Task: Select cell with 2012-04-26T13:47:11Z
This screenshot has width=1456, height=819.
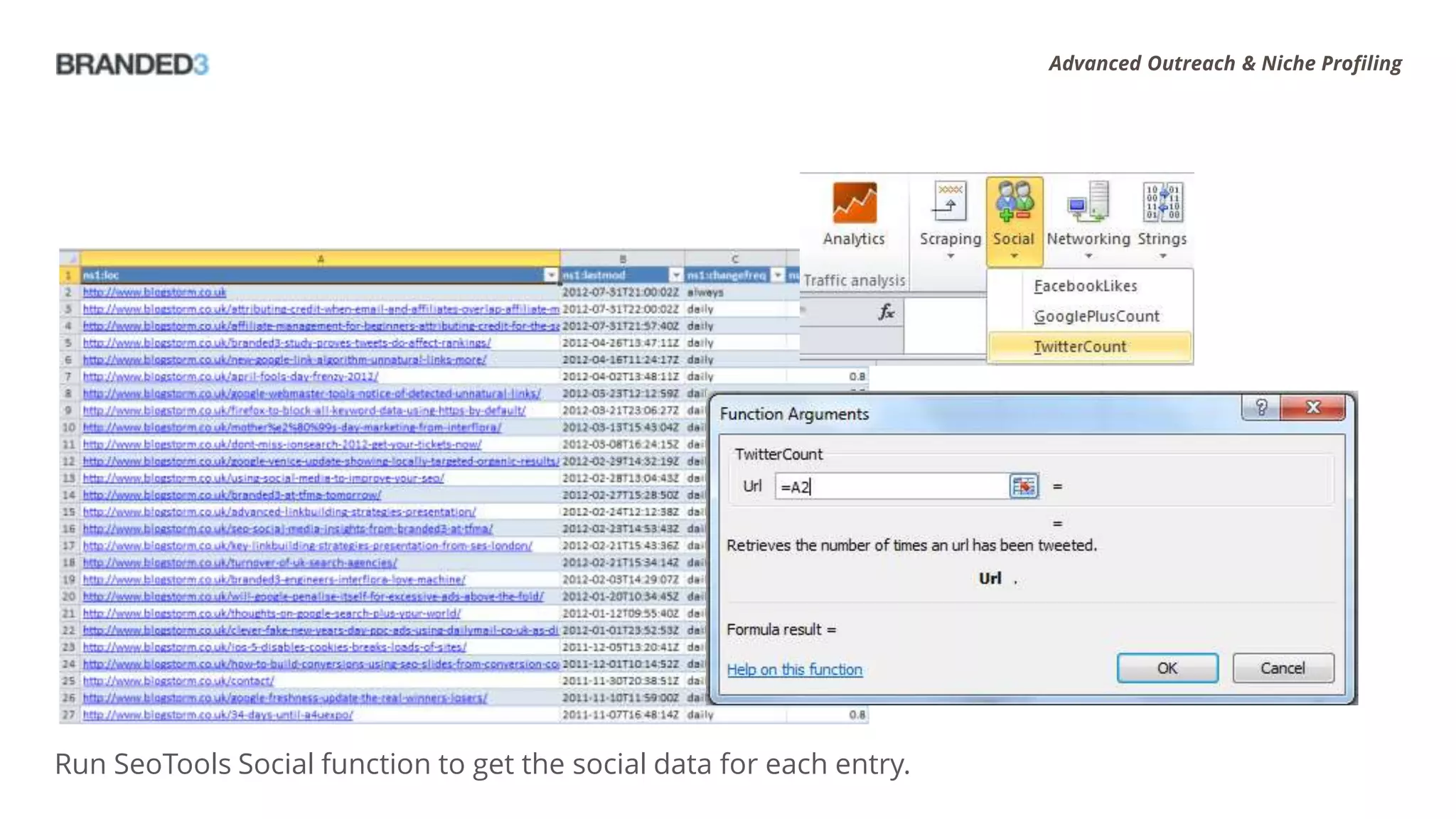Action: pos(621,343)
